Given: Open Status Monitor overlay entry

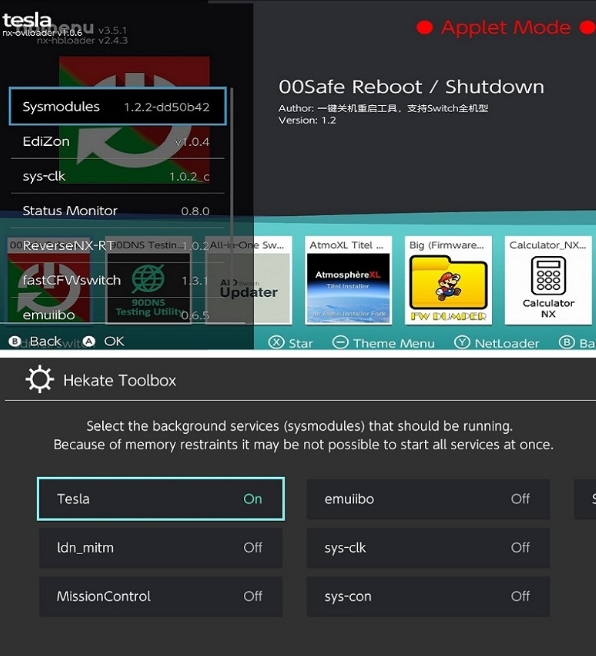Looking at the screenshot, I should click(118, 210).
